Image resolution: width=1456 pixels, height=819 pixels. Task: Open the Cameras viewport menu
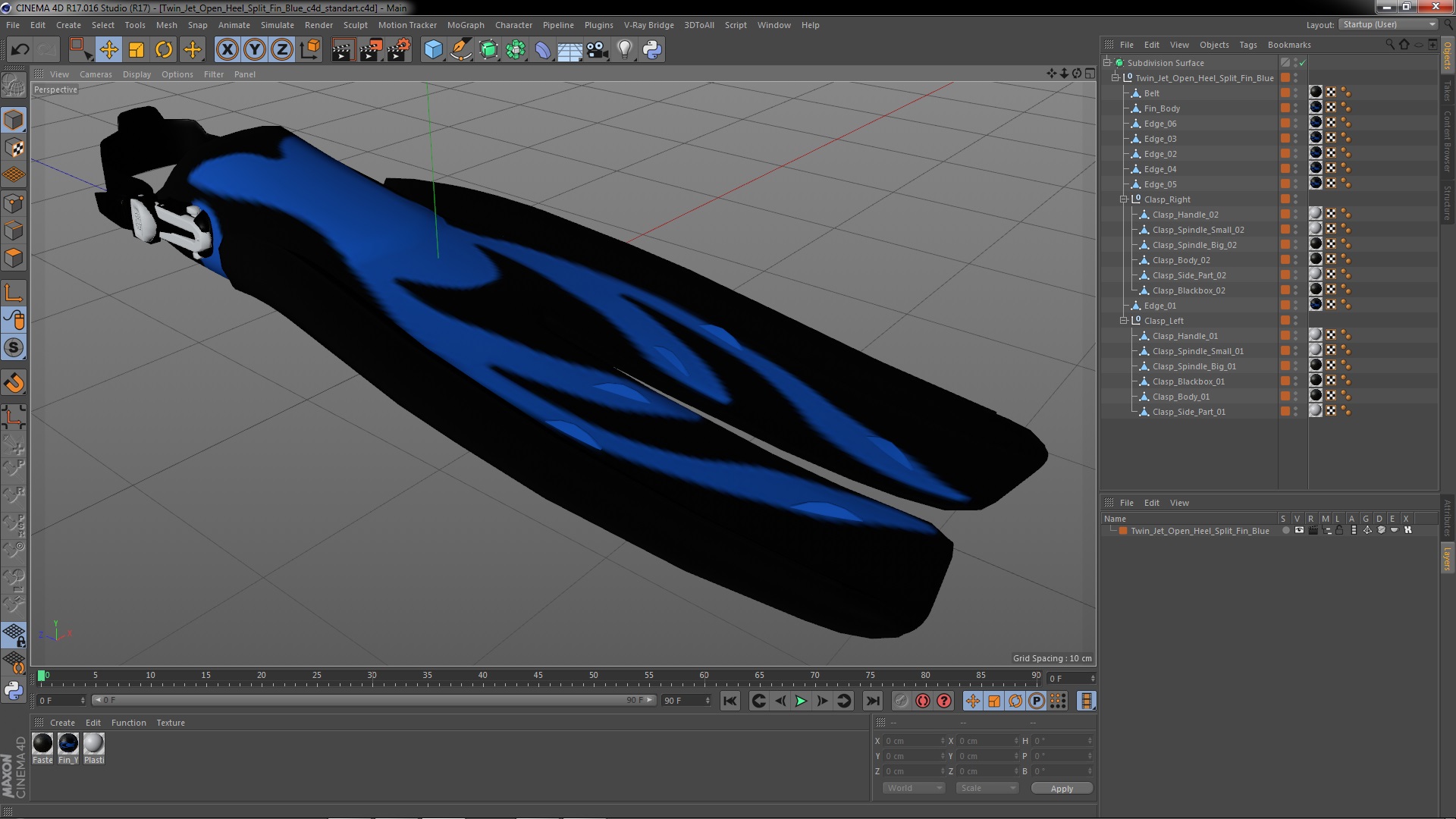pos(96,74)
